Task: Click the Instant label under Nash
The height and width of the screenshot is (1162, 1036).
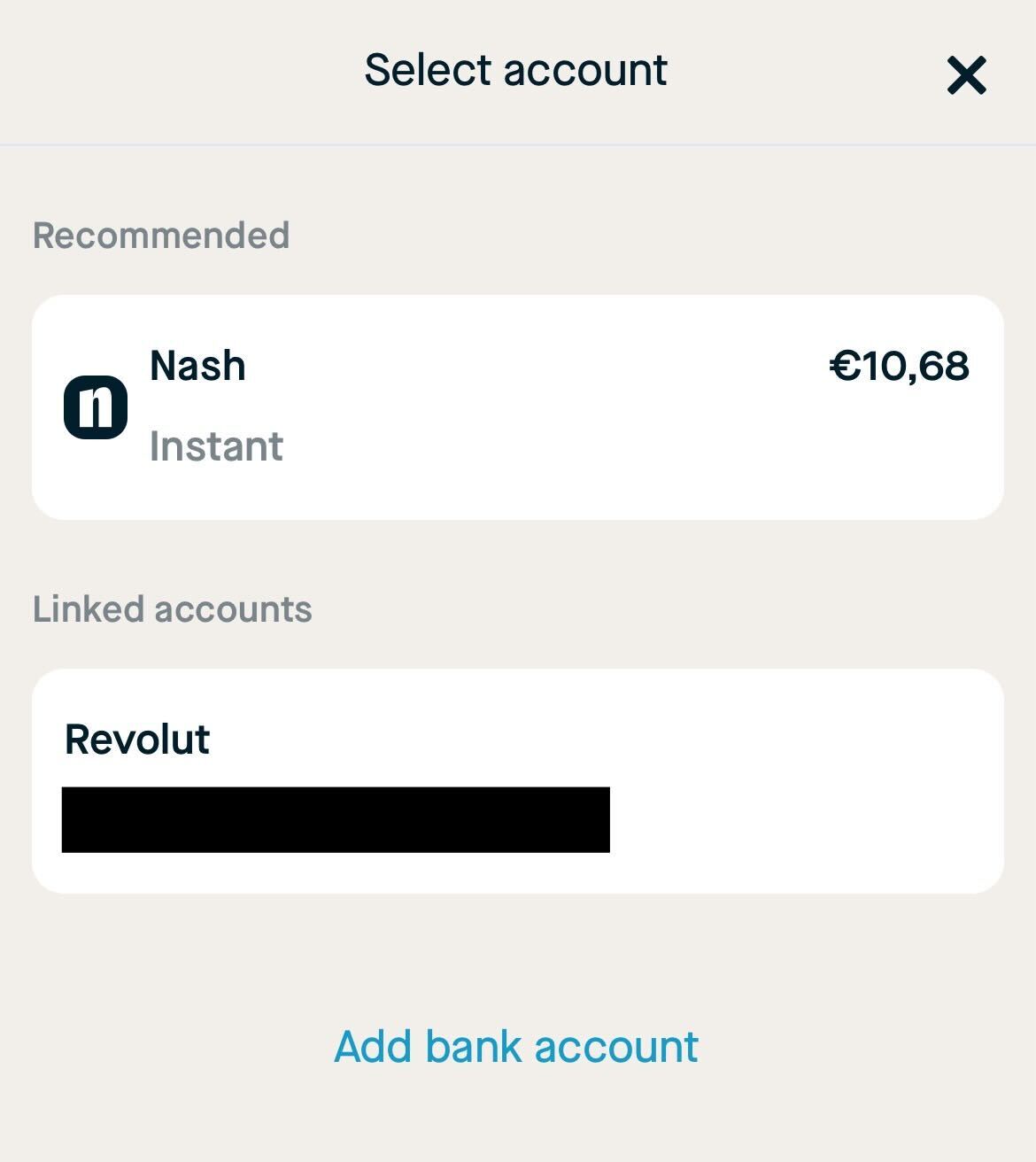Action: pyautogui.click(x=216, y=446)
